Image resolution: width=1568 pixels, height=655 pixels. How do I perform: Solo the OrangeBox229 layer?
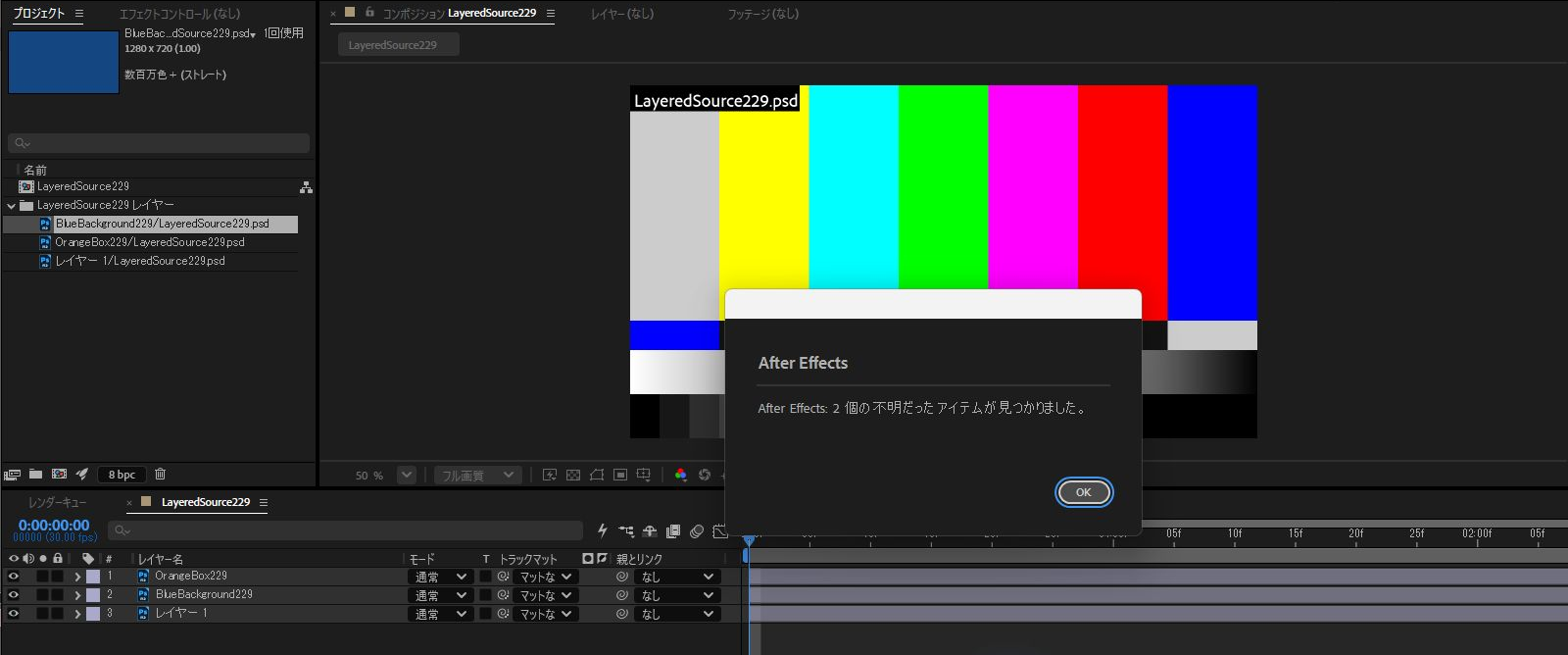(42, 577)
